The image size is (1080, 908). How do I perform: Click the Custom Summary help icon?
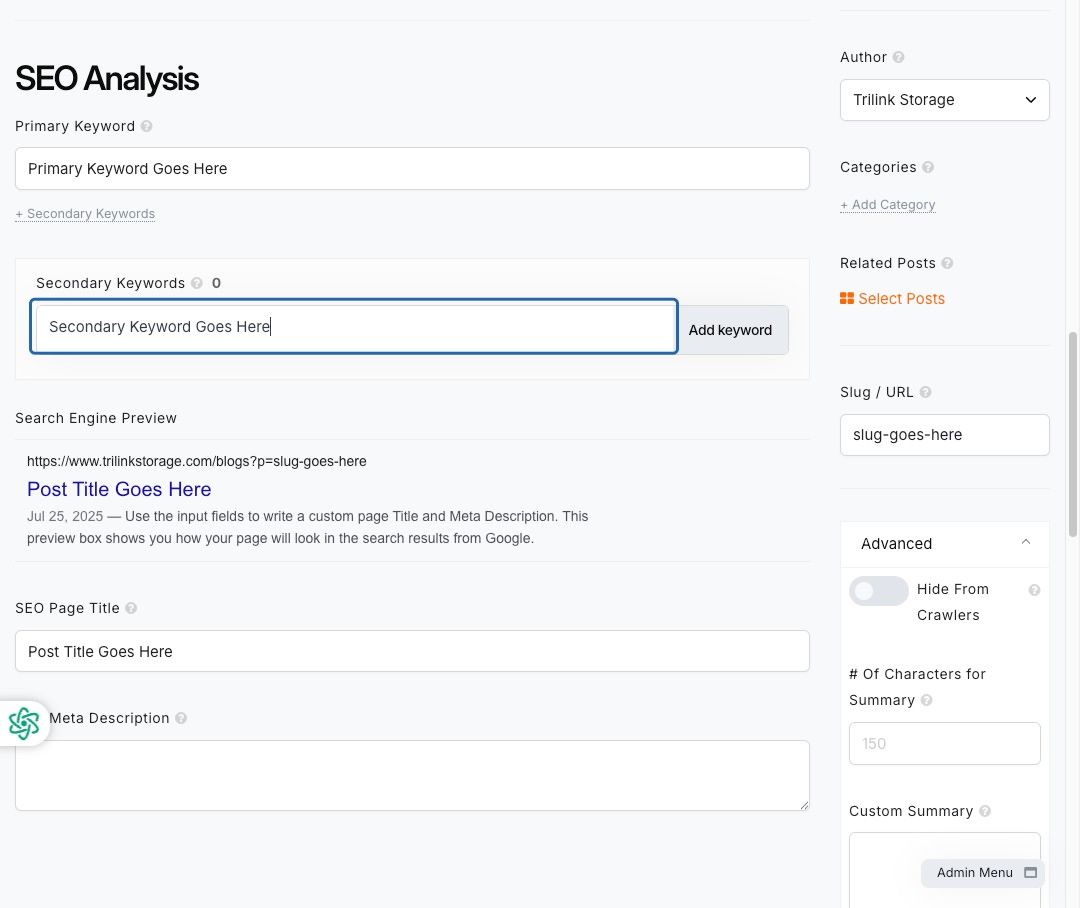[x=985, y=811]
